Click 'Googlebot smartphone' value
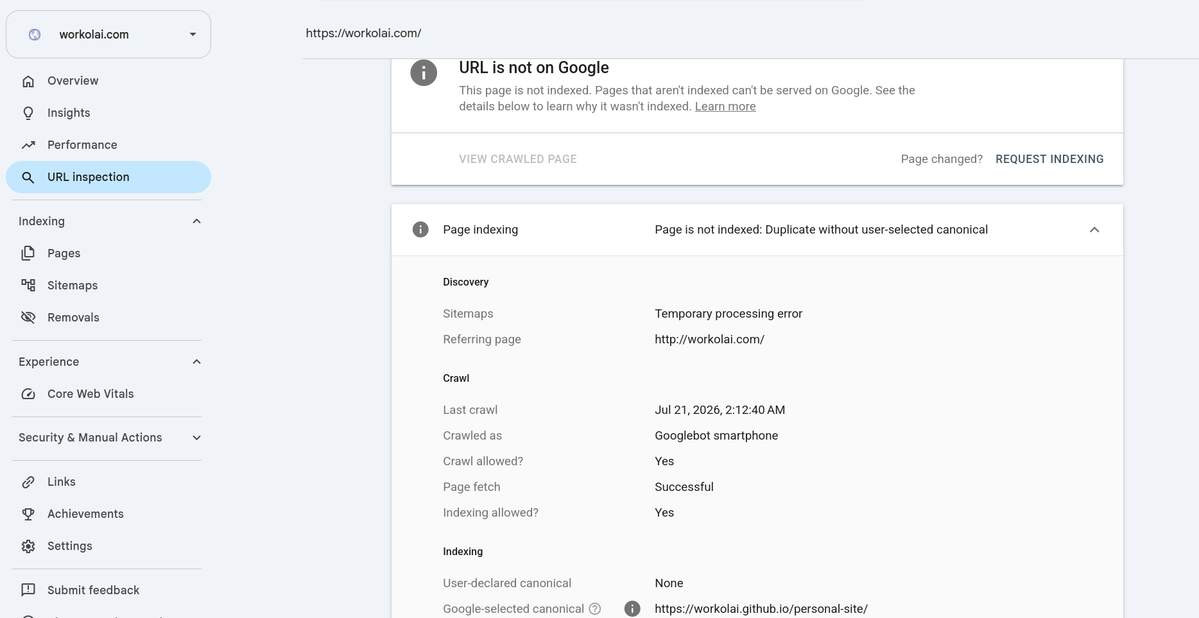 (716, 435)
